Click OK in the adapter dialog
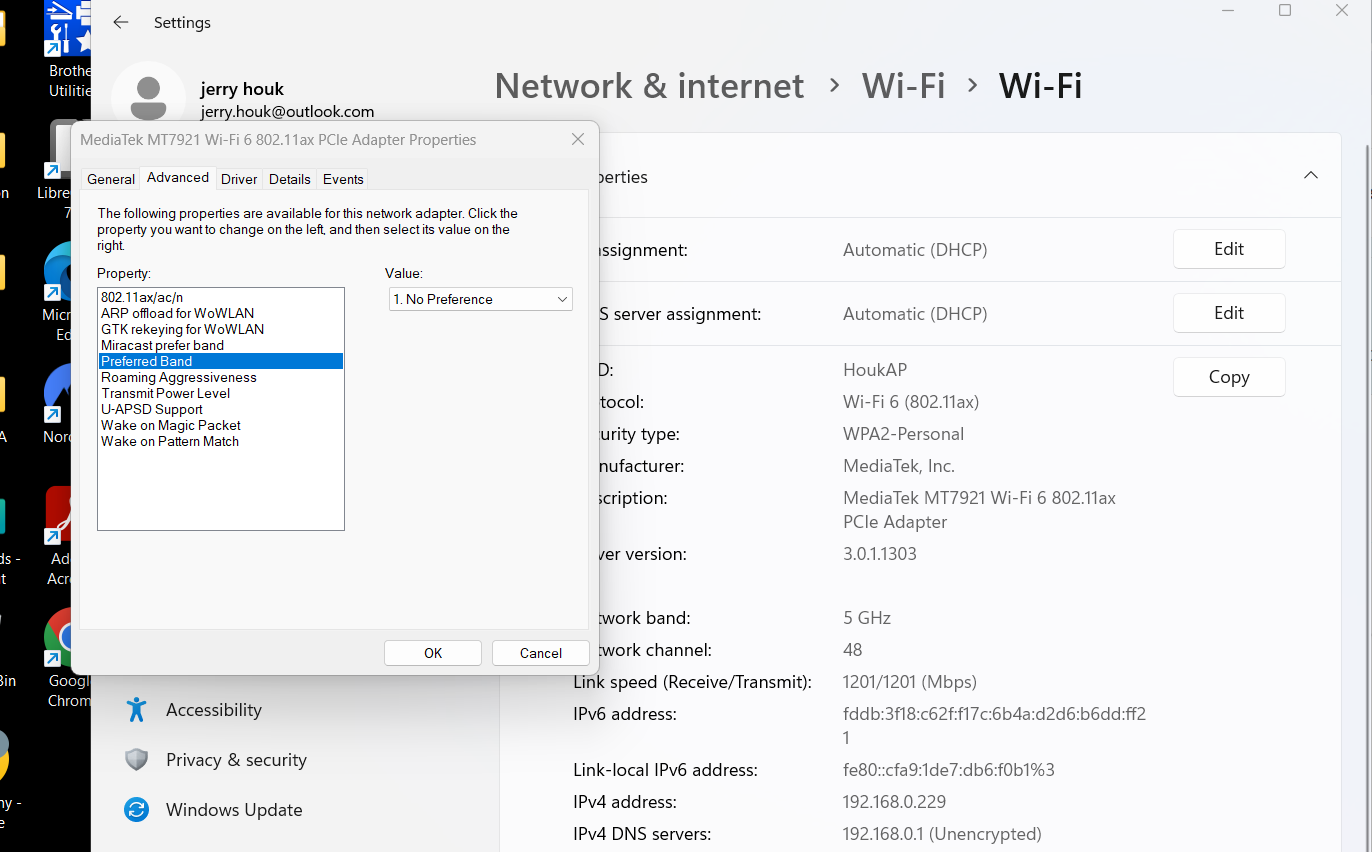 tap(433, 653)
